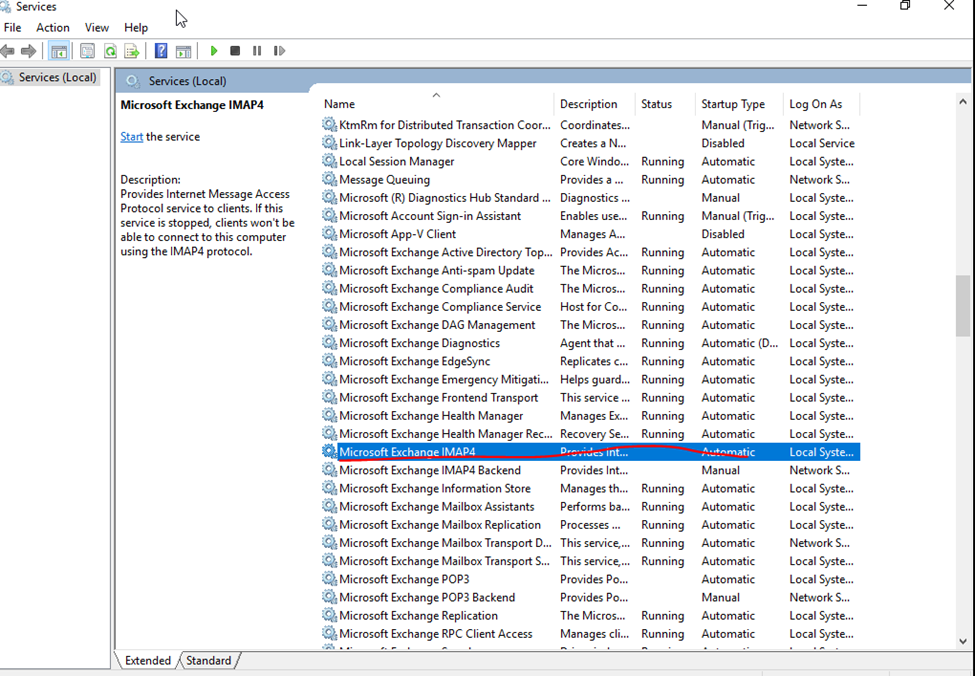Sort by the Startup Type column header
The image size is (975, 676).
coord(732,104)
